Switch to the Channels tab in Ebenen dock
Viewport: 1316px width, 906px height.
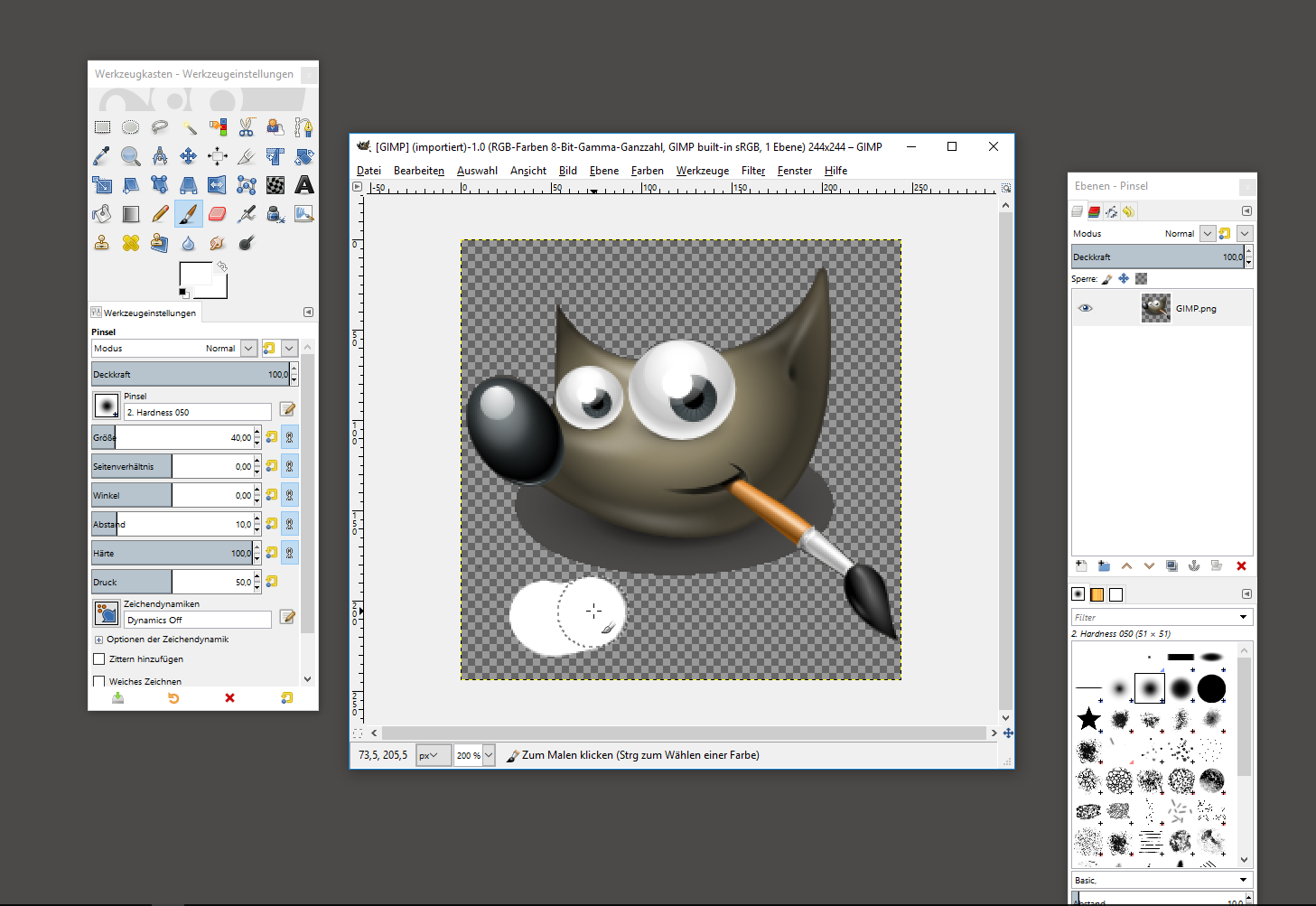point(1094,211)
